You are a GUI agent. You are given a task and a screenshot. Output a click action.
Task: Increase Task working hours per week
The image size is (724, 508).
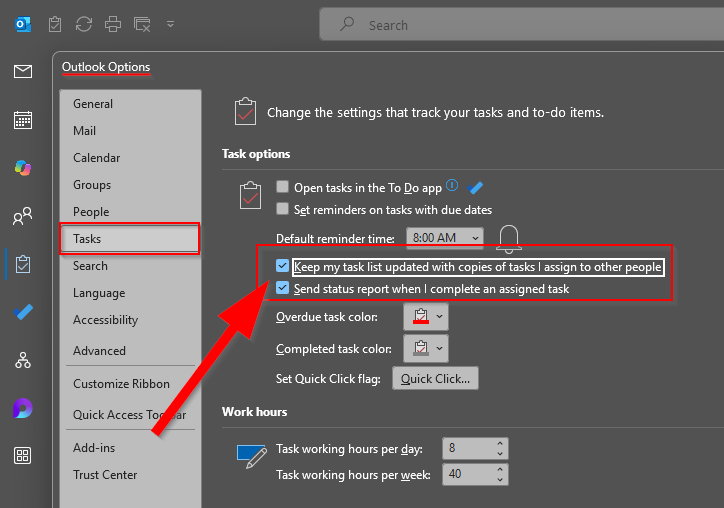point(500,470)
